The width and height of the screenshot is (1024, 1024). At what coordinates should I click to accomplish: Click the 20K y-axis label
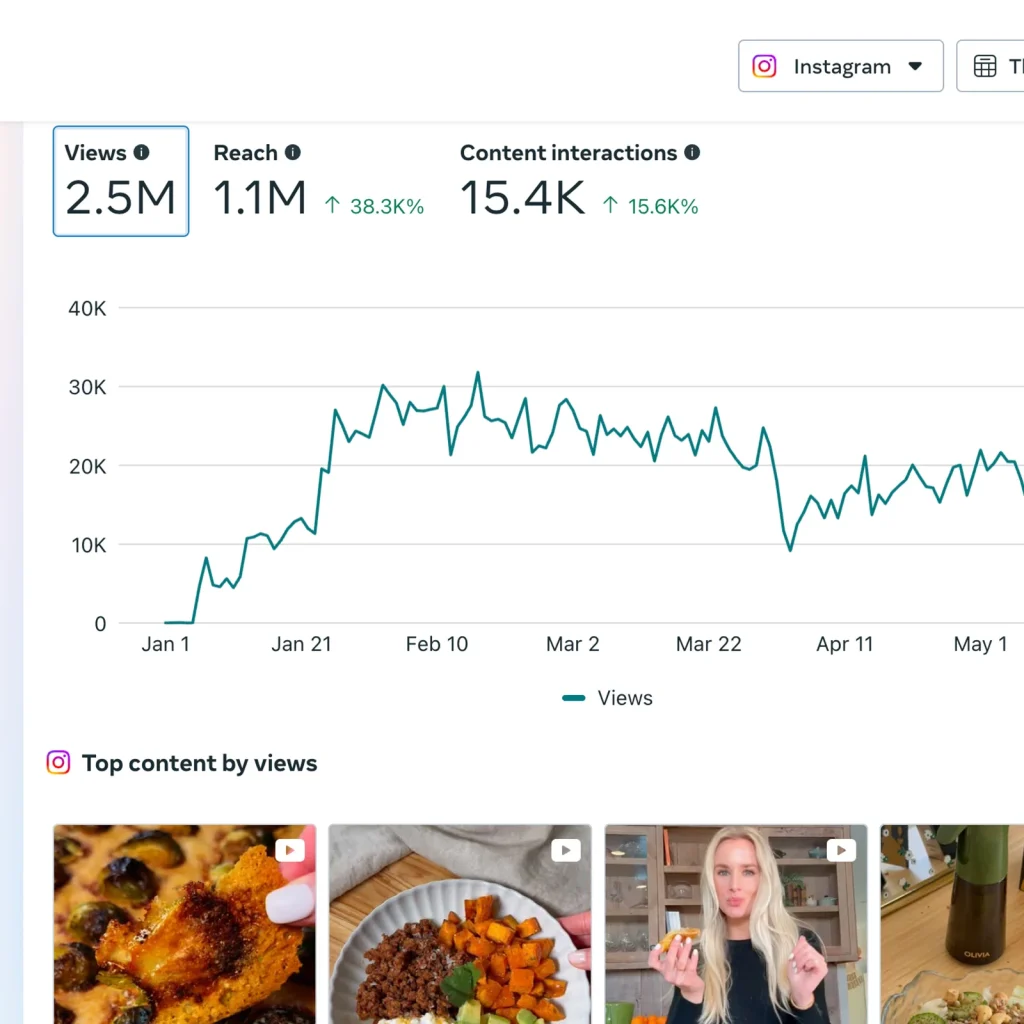[x=87, y=466]
